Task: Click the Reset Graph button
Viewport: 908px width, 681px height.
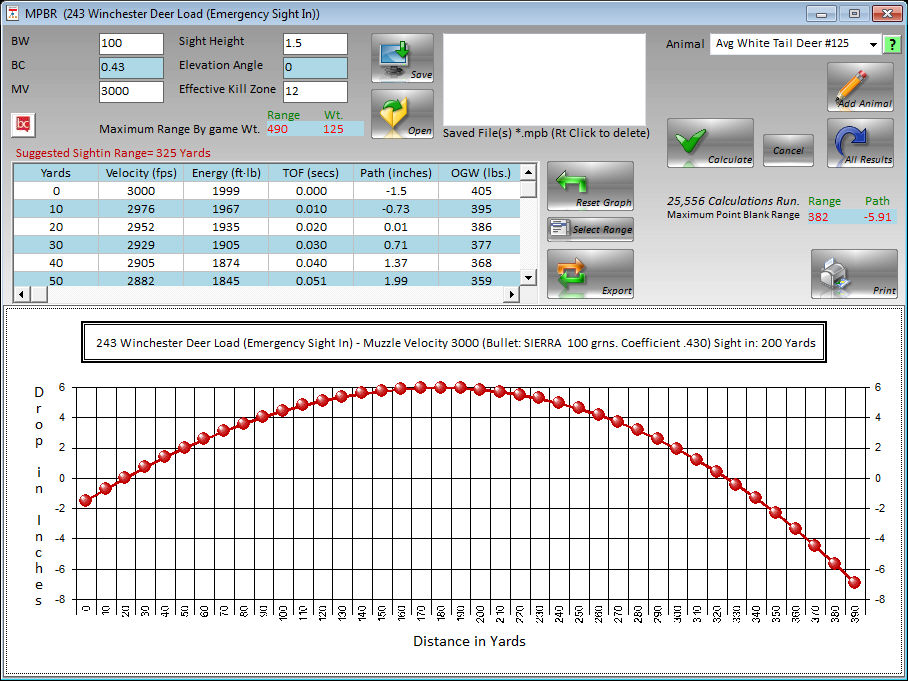Action: (590, 186)
